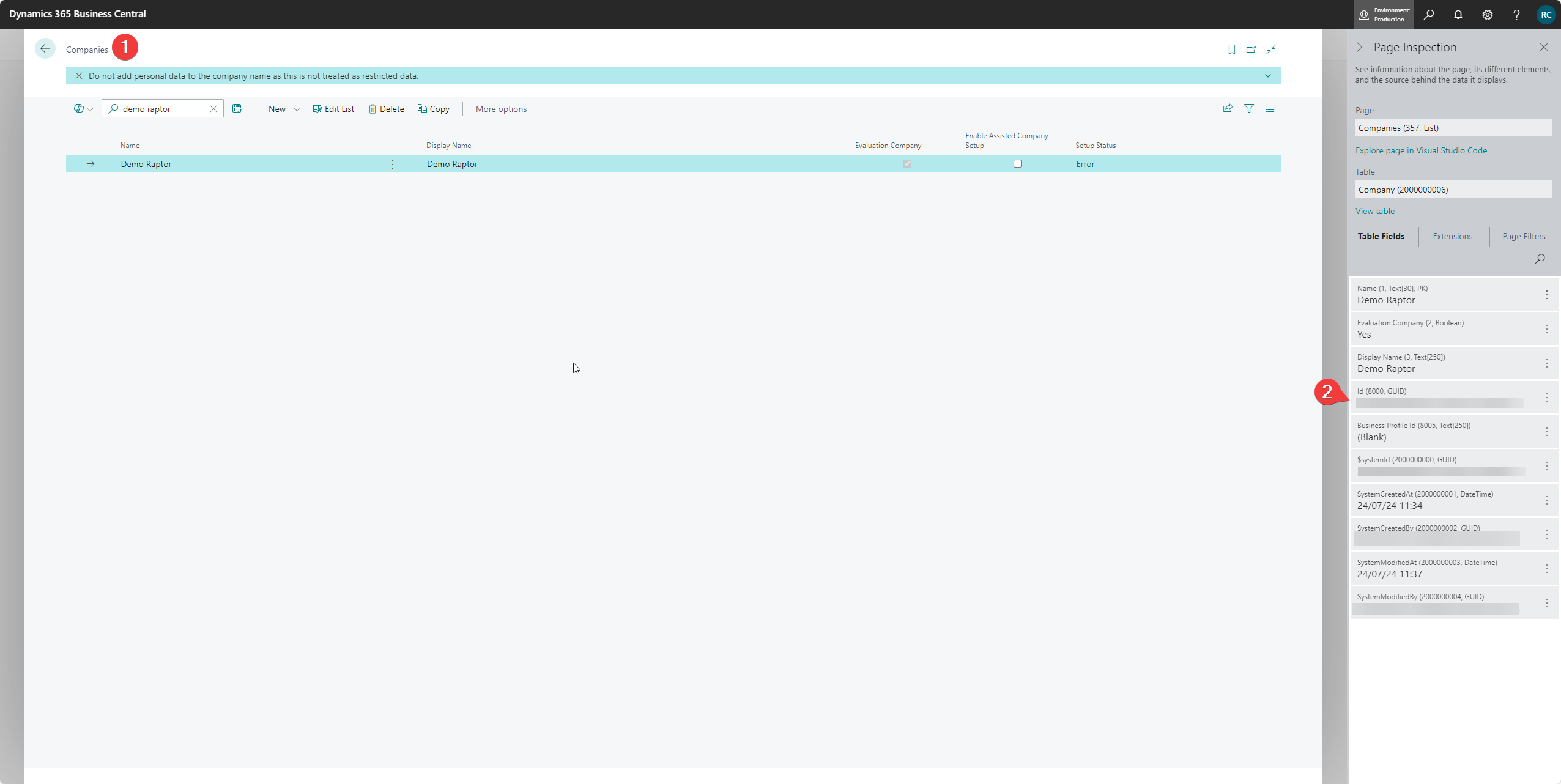
Task: Open the settings gear in top bar
Action: [x=1488, y=15]
